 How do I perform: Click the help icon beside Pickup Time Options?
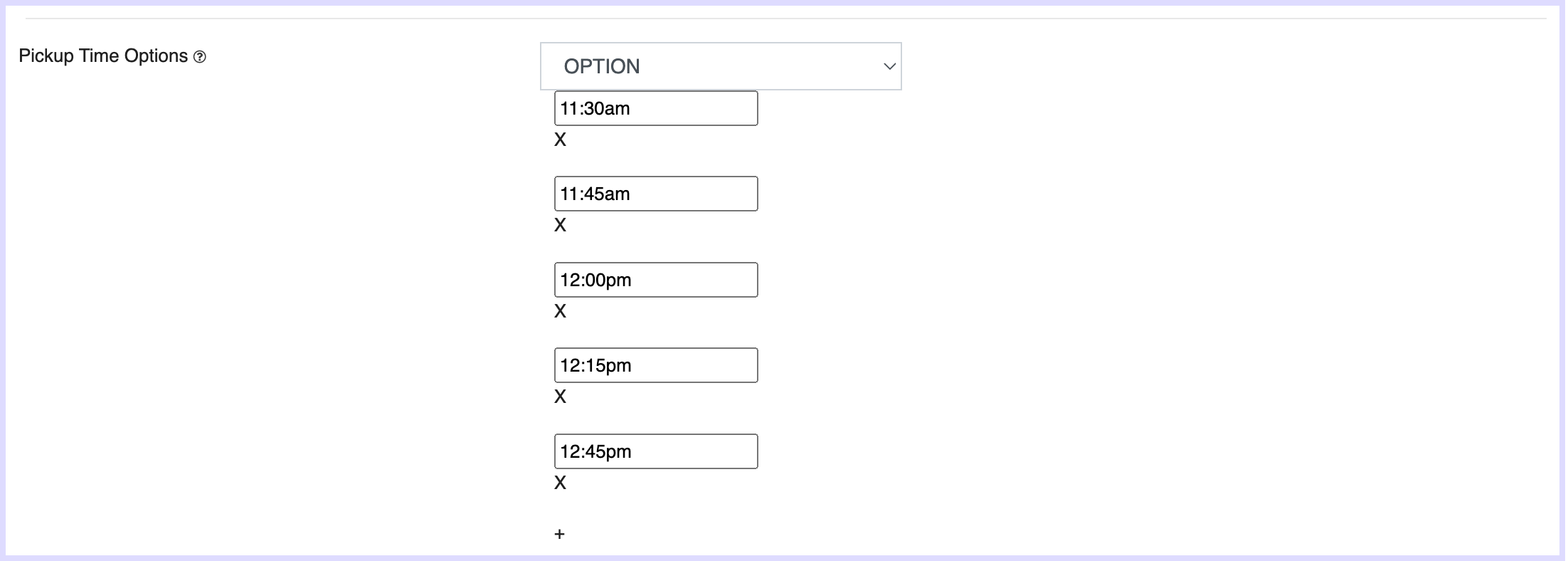pyautogui.click(x=200, y=57)
